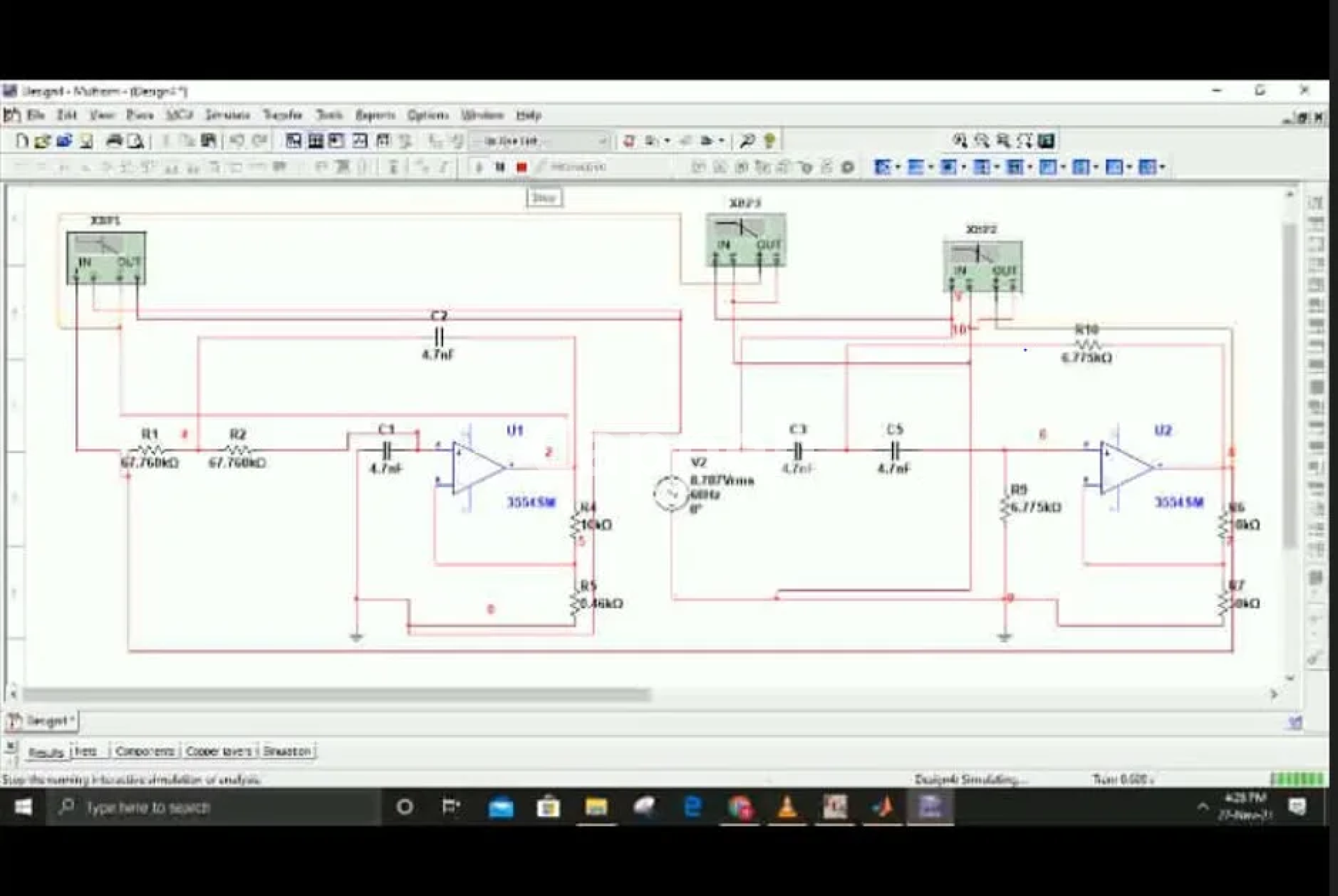The image size is (1338, 896).
Task: Click the New design file icon
Action: 22,141
